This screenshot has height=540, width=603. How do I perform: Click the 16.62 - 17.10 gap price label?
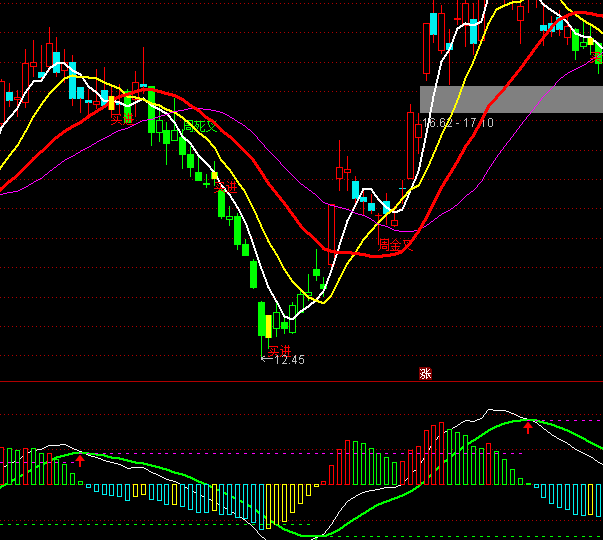(x=458, y=122)
